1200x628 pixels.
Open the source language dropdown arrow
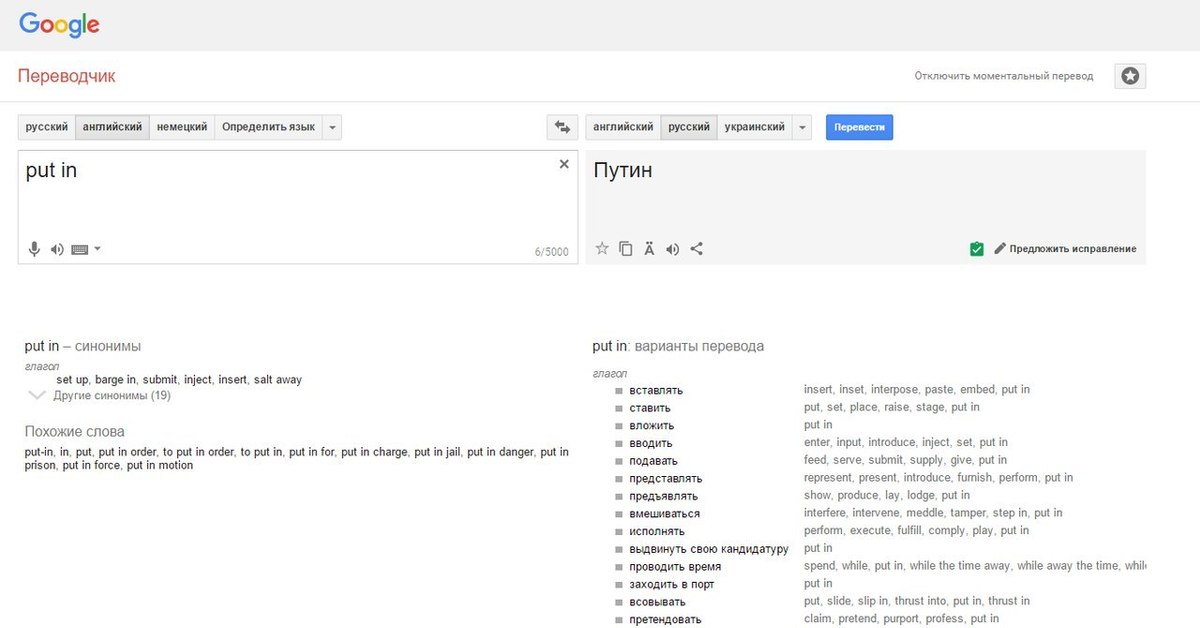coord(332,127)
